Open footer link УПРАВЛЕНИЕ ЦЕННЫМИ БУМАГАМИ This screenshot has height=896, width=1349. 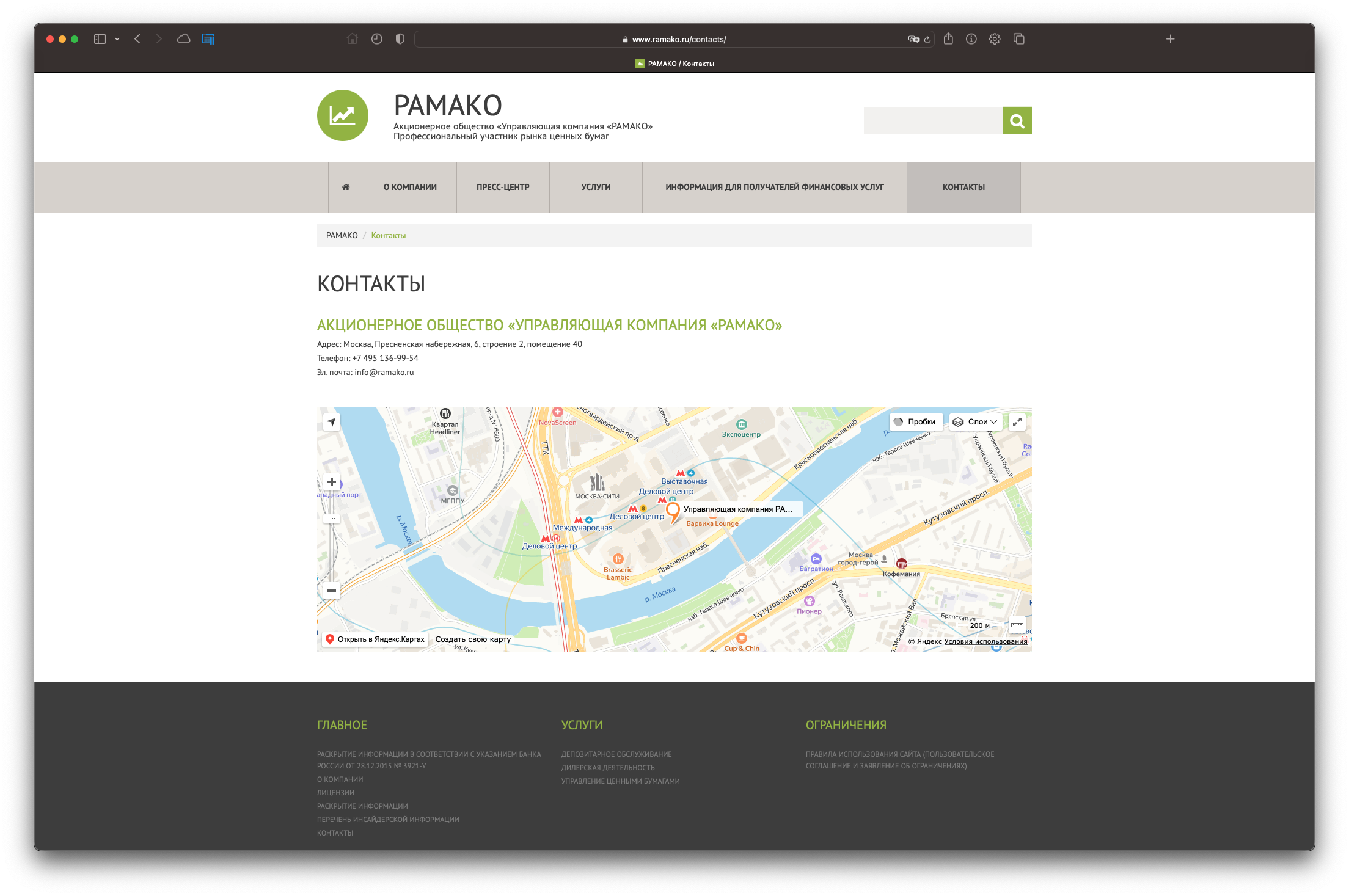click(x=620, y=781)
